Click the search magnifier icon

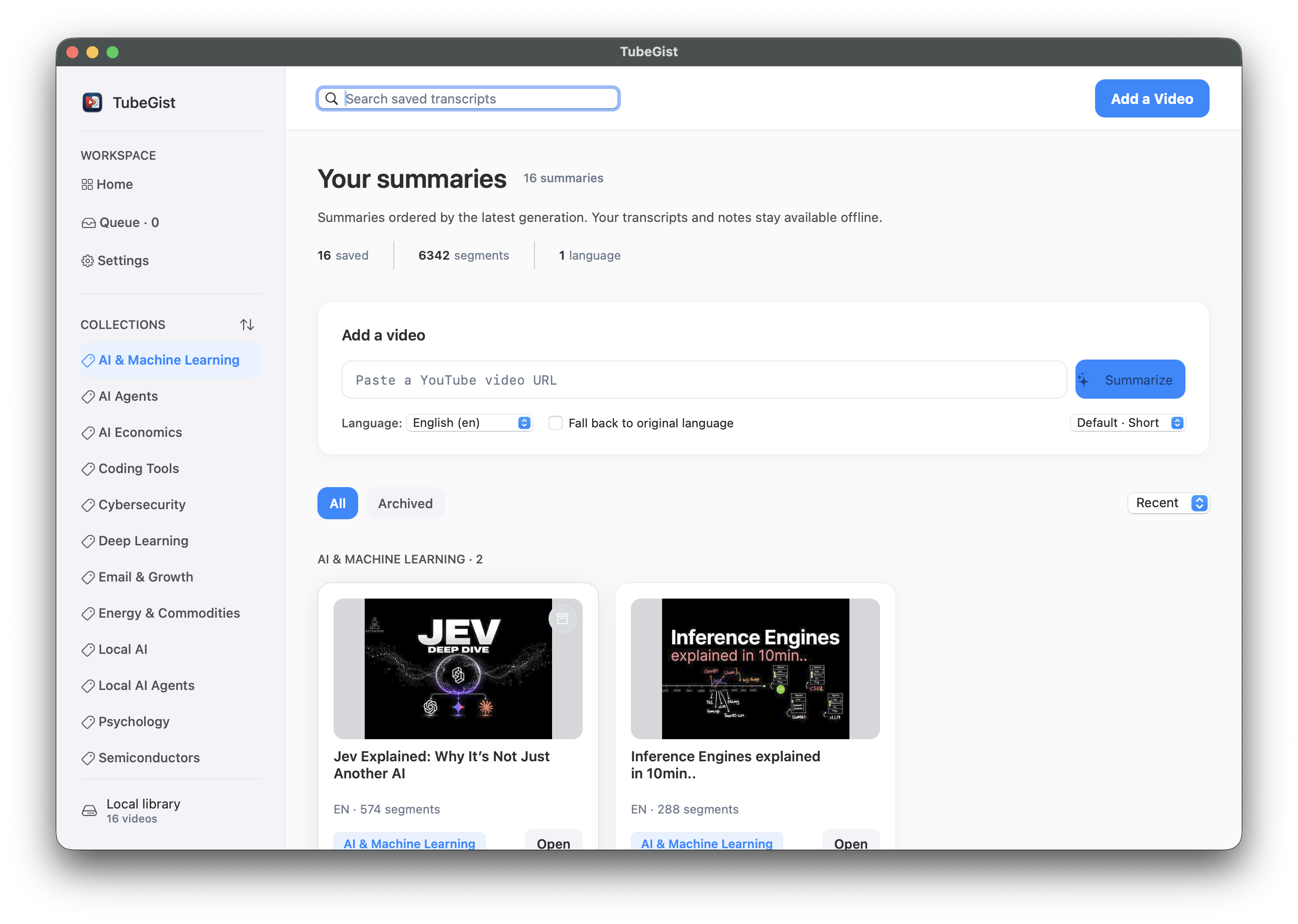[x=332, y=99]
